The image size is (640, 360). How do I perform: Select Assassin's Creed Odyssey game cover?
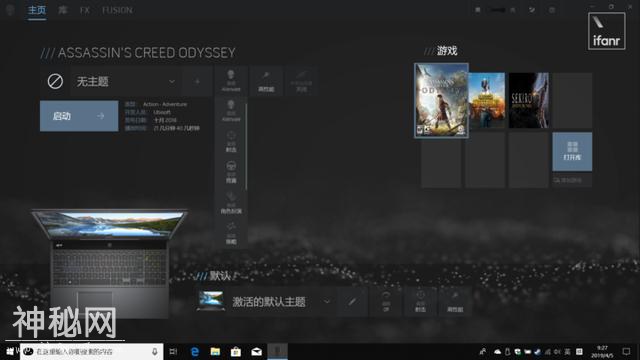(441, 100)
